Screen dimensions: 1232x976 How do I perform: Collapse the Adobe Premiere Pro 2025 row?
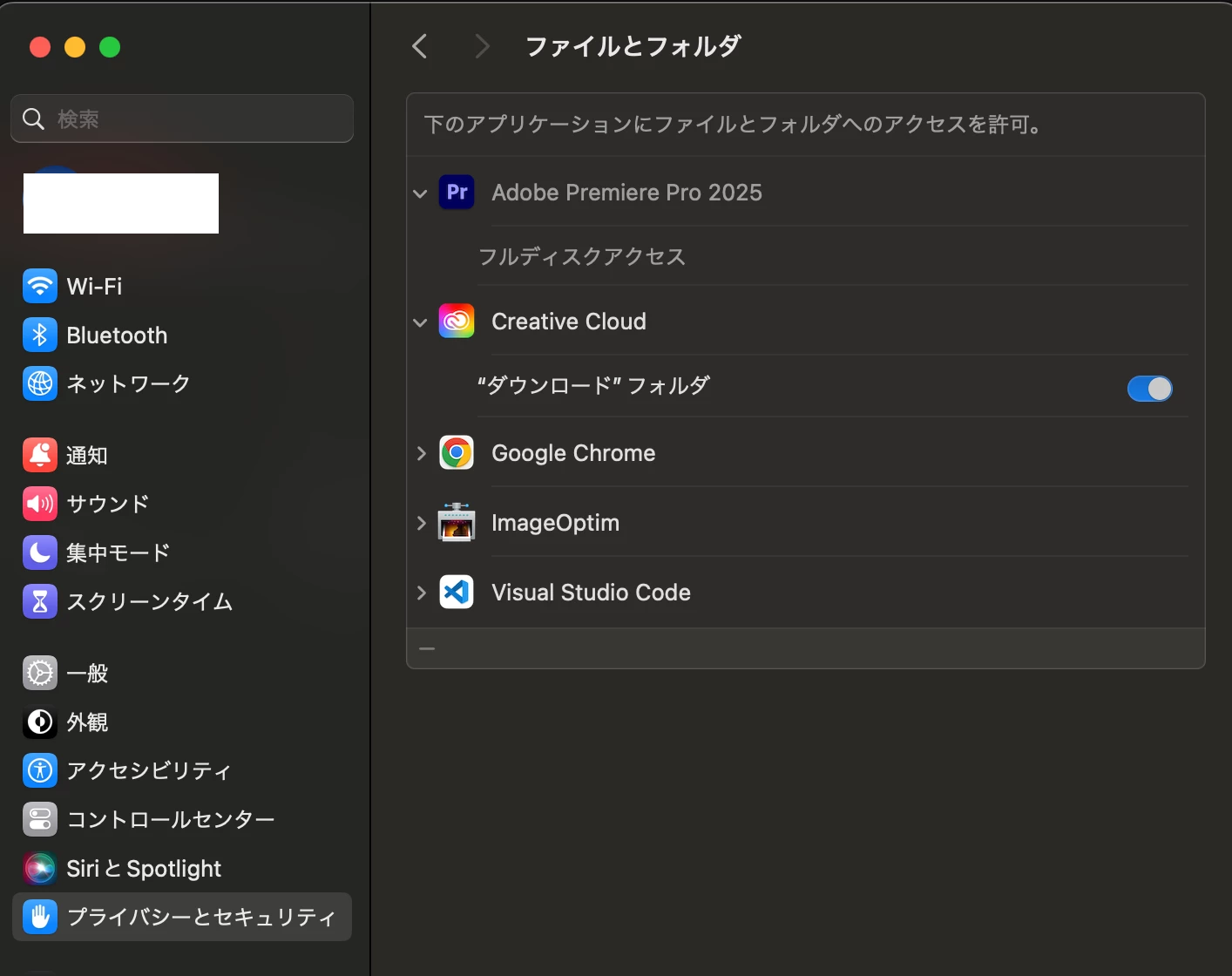tap(420, 193)
